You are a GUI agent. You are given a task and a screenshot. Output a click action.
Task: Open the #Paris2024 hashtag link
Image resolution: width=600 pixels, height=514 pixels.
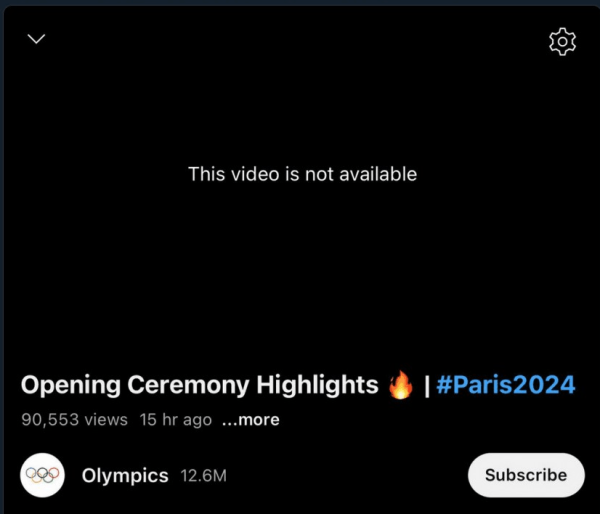pyautogui.click(x=505, y=385)
